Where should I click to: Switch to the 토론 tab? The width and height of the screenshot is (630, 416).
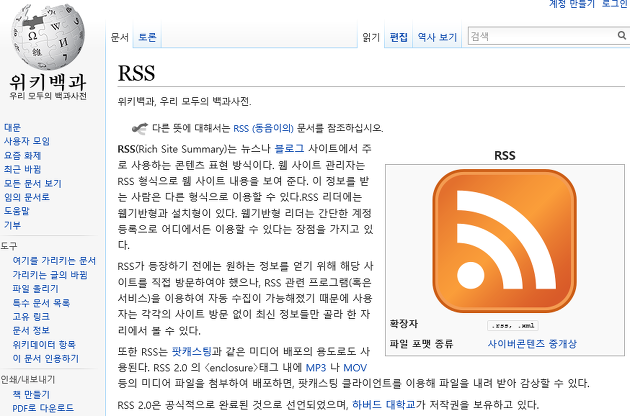(x=147, y=37)
